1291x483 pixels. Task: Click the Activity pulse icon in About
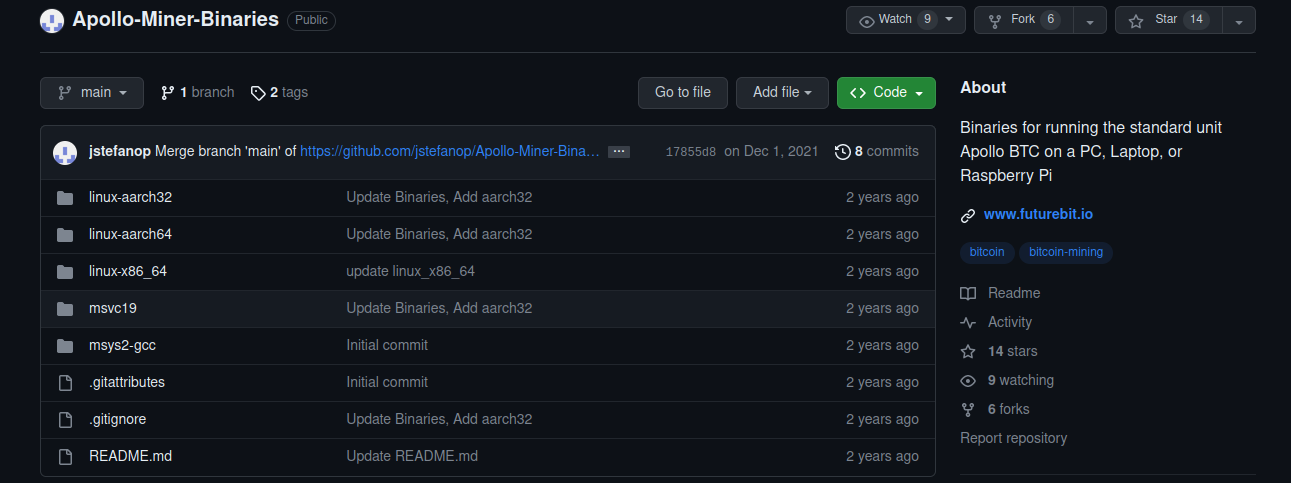967,323
